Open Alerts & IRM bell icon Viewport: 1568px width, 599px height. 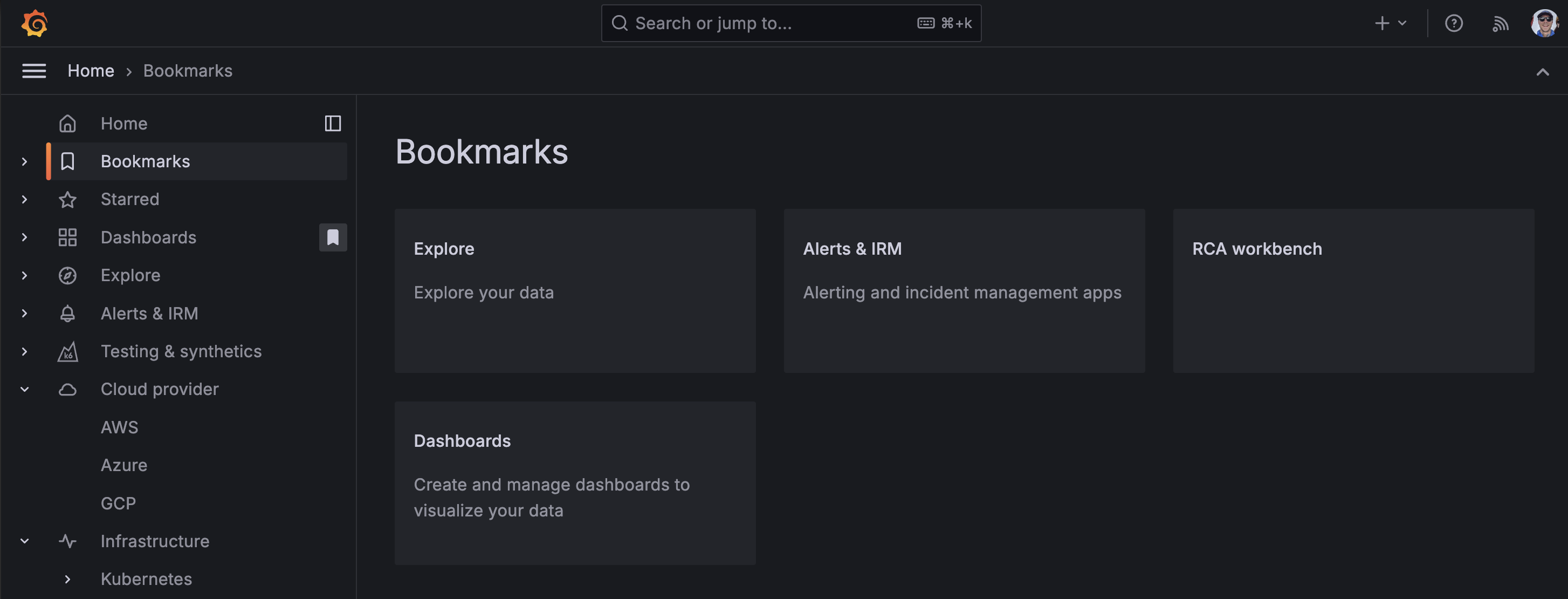tap(67, 313)
